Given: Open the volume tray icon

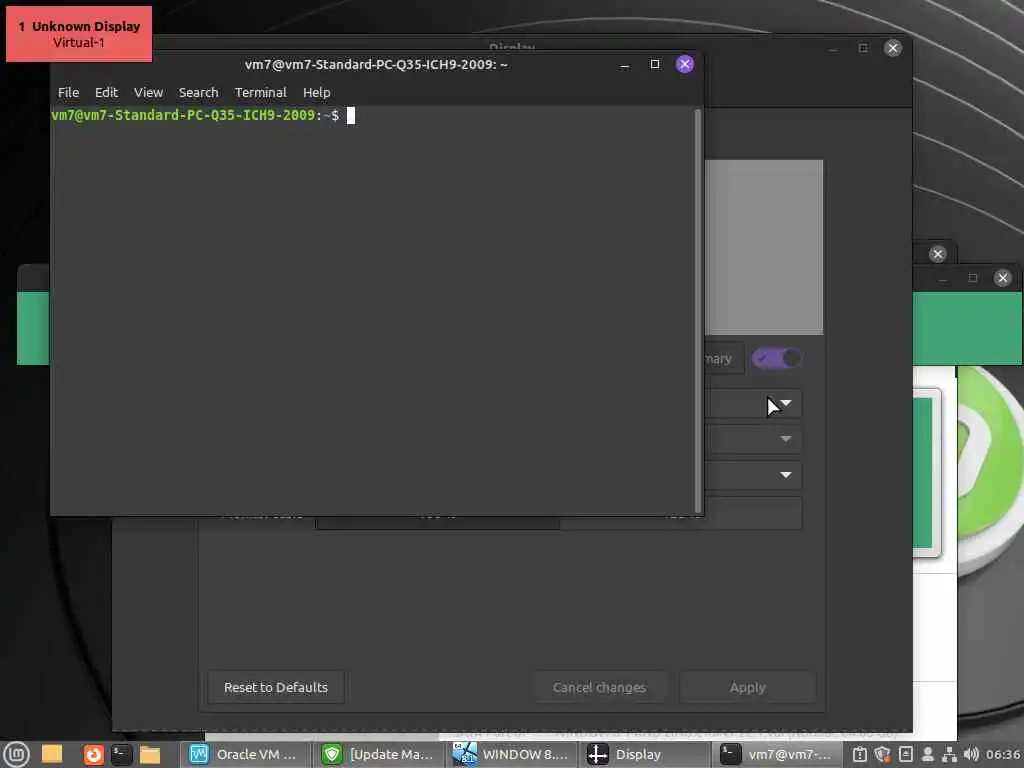Looking at the screenshot, I should (x=971, y=754).
